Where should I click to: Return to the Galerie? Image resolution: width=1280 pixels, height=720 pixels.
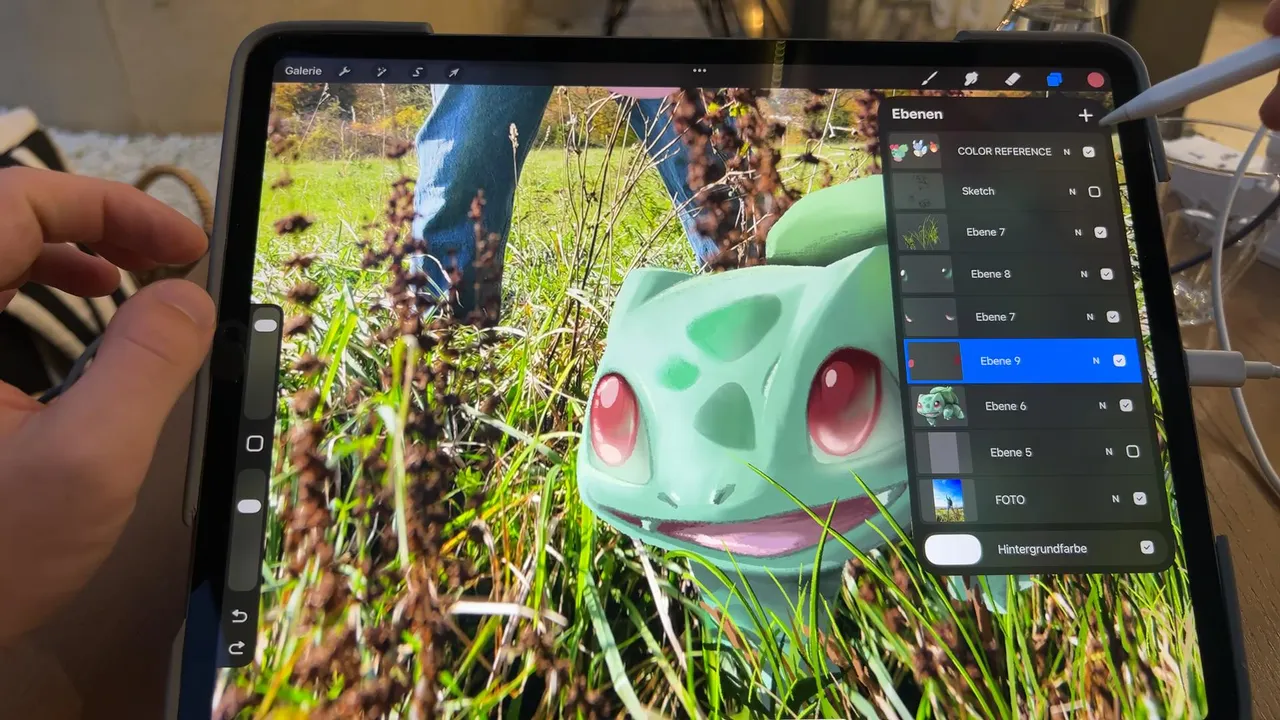[303, 71]
